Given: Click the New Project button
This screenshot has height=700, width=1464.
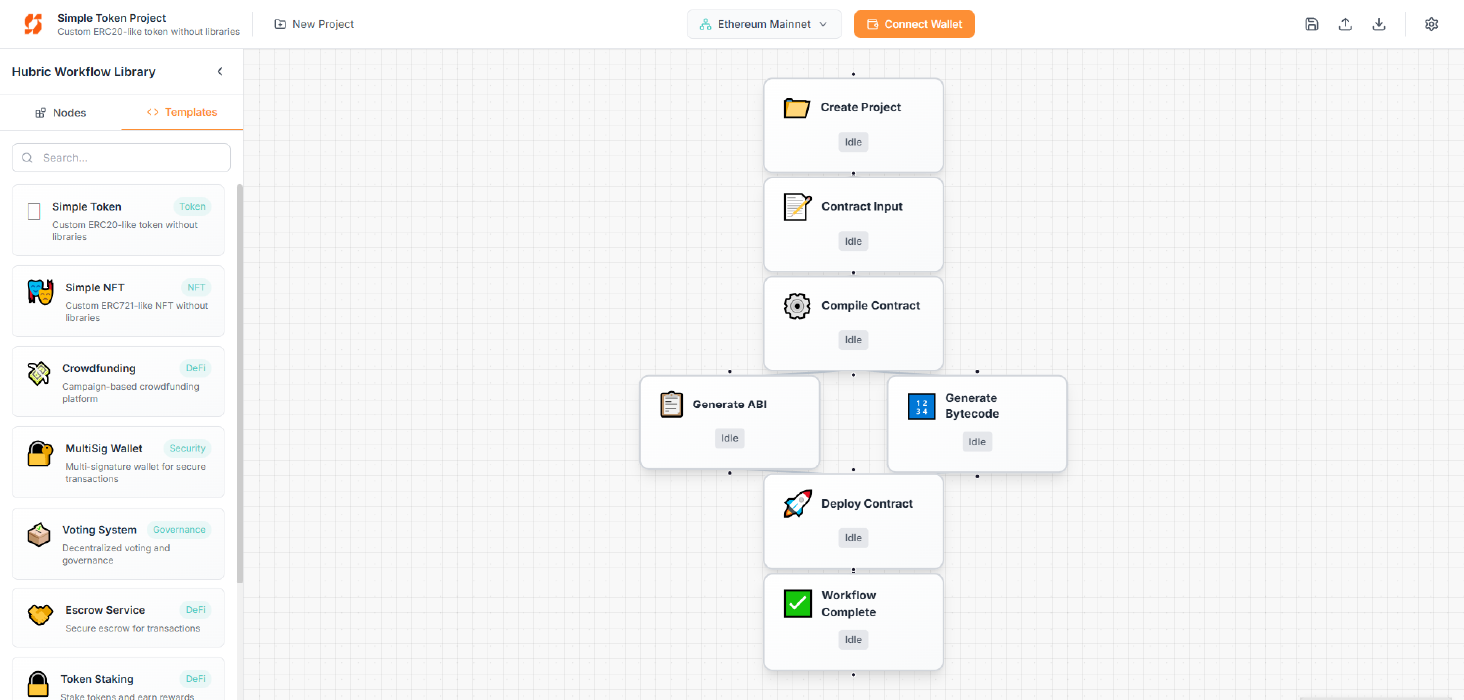Looking at the screenshot, I should pos(314,24).
